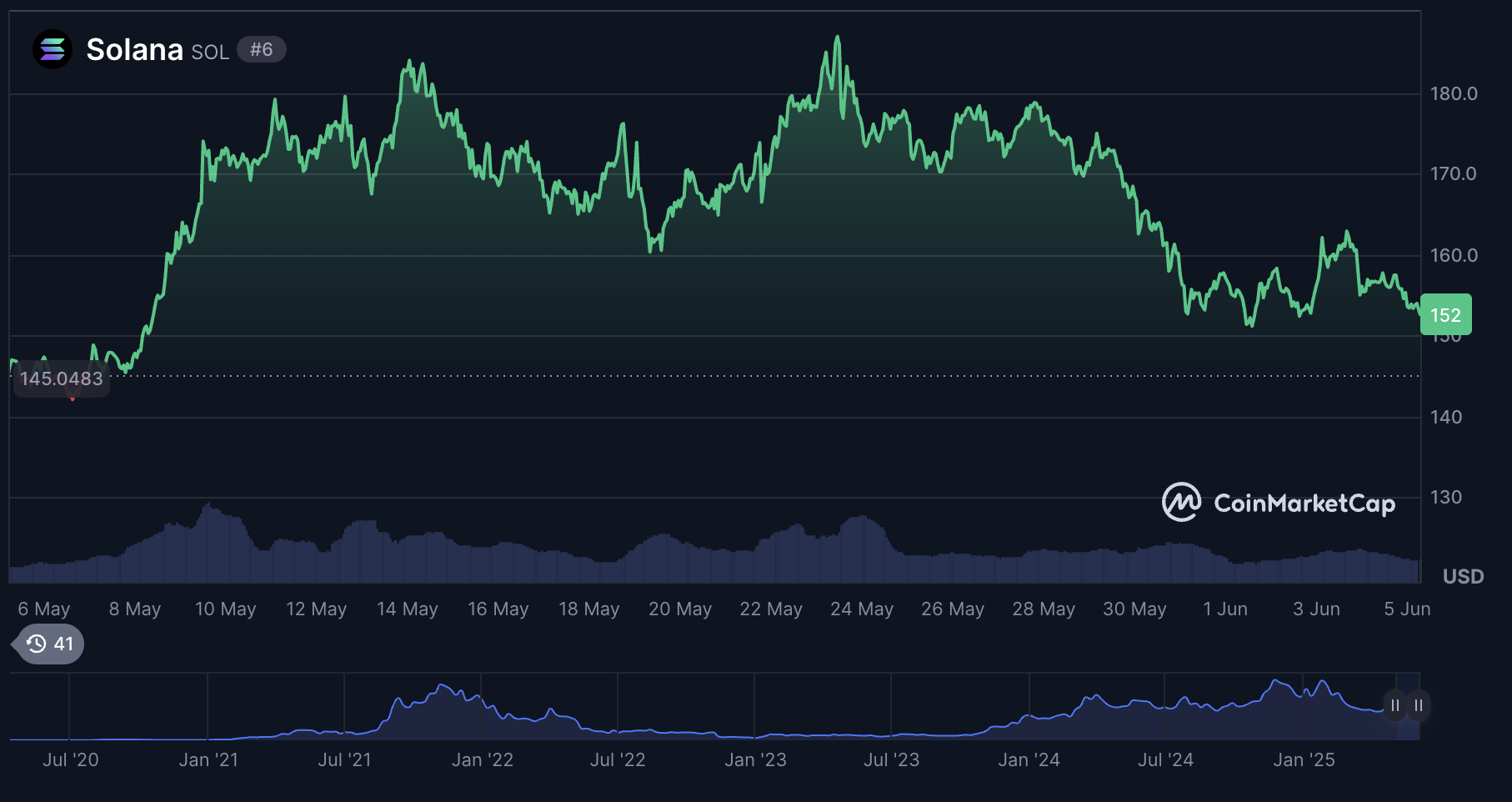Select the #6 market rank badge
This screenshot has width=1512, height=802.
[x=261, y=49]
